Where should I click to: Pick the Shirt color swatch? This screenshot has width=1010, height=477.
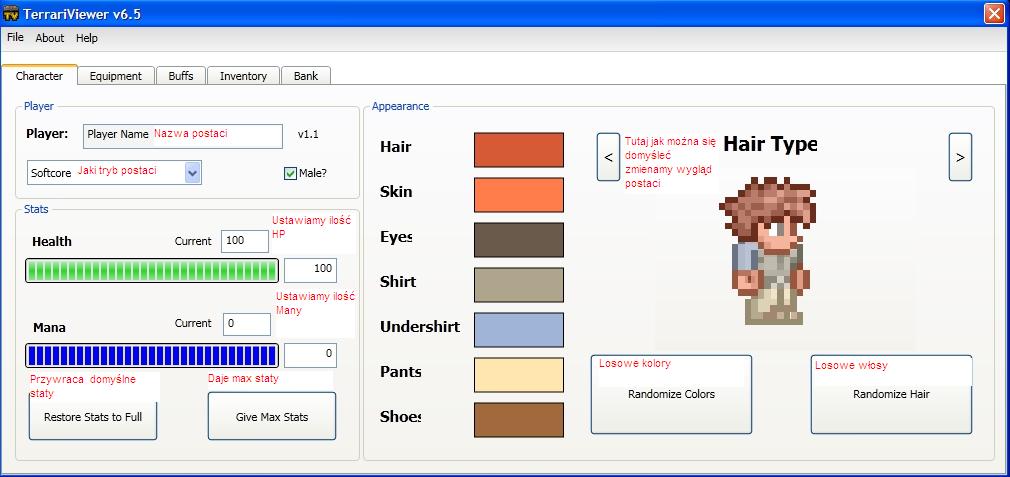519,285
